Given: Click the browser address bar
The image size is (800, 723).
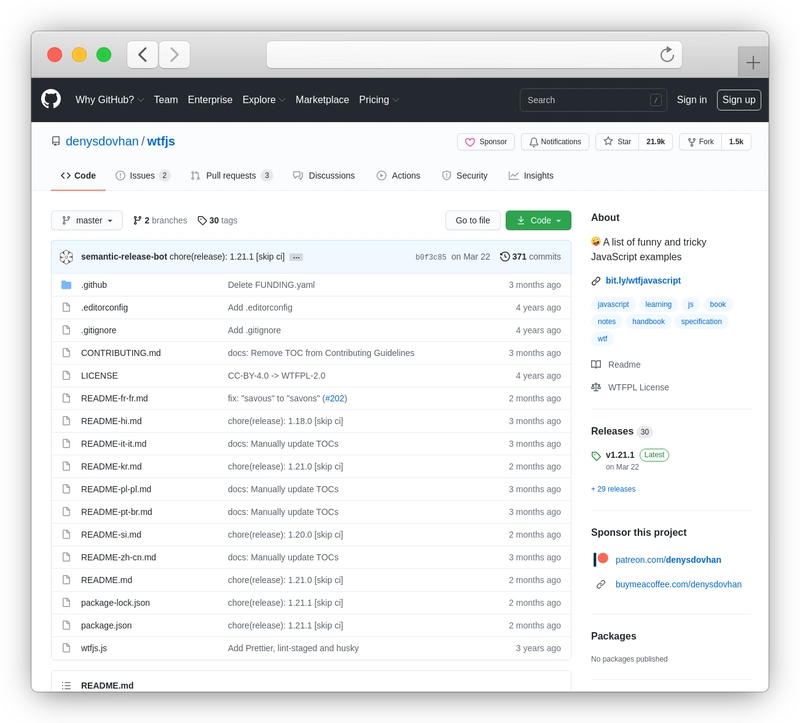Looking at the screenshot, I should pos(474,55).
